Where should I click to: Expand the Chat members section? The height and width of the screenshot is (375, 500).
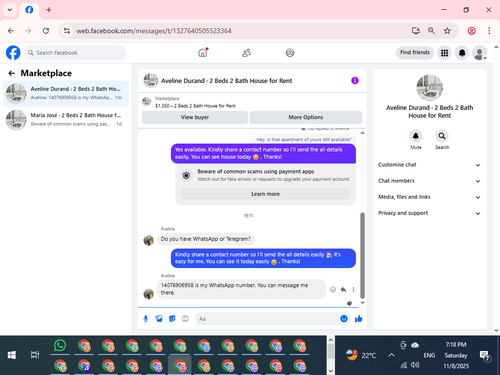point(430,181)
